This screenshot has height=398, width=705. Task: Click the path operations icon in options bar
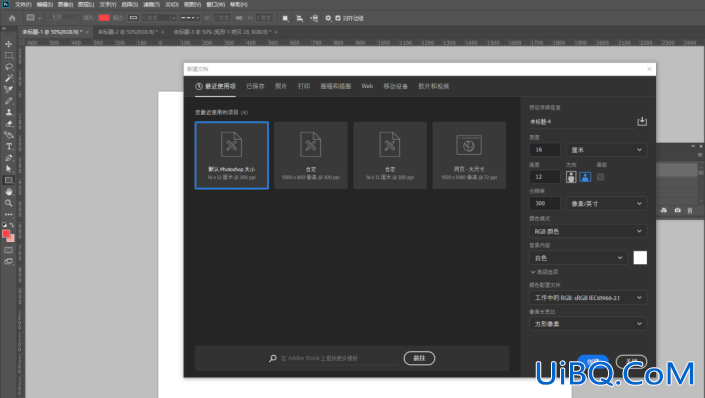(x=285, y=18)
